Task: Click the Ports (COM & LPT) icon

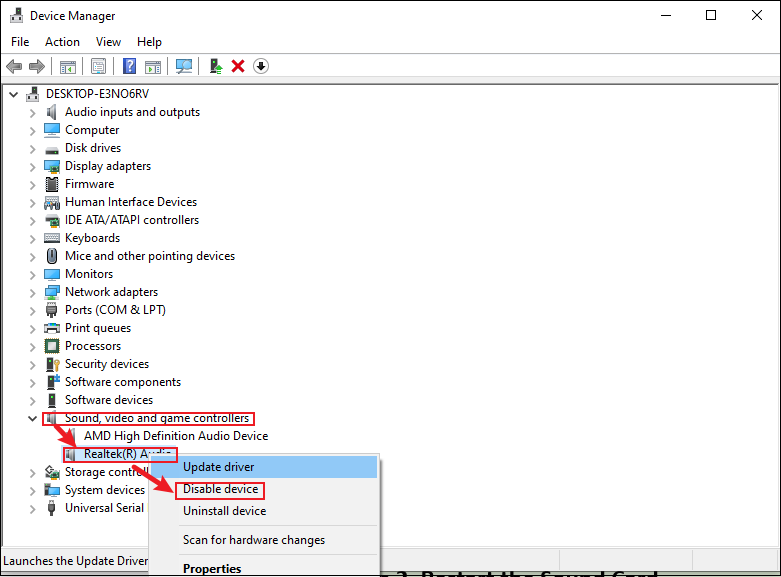Action: [52, 310]
